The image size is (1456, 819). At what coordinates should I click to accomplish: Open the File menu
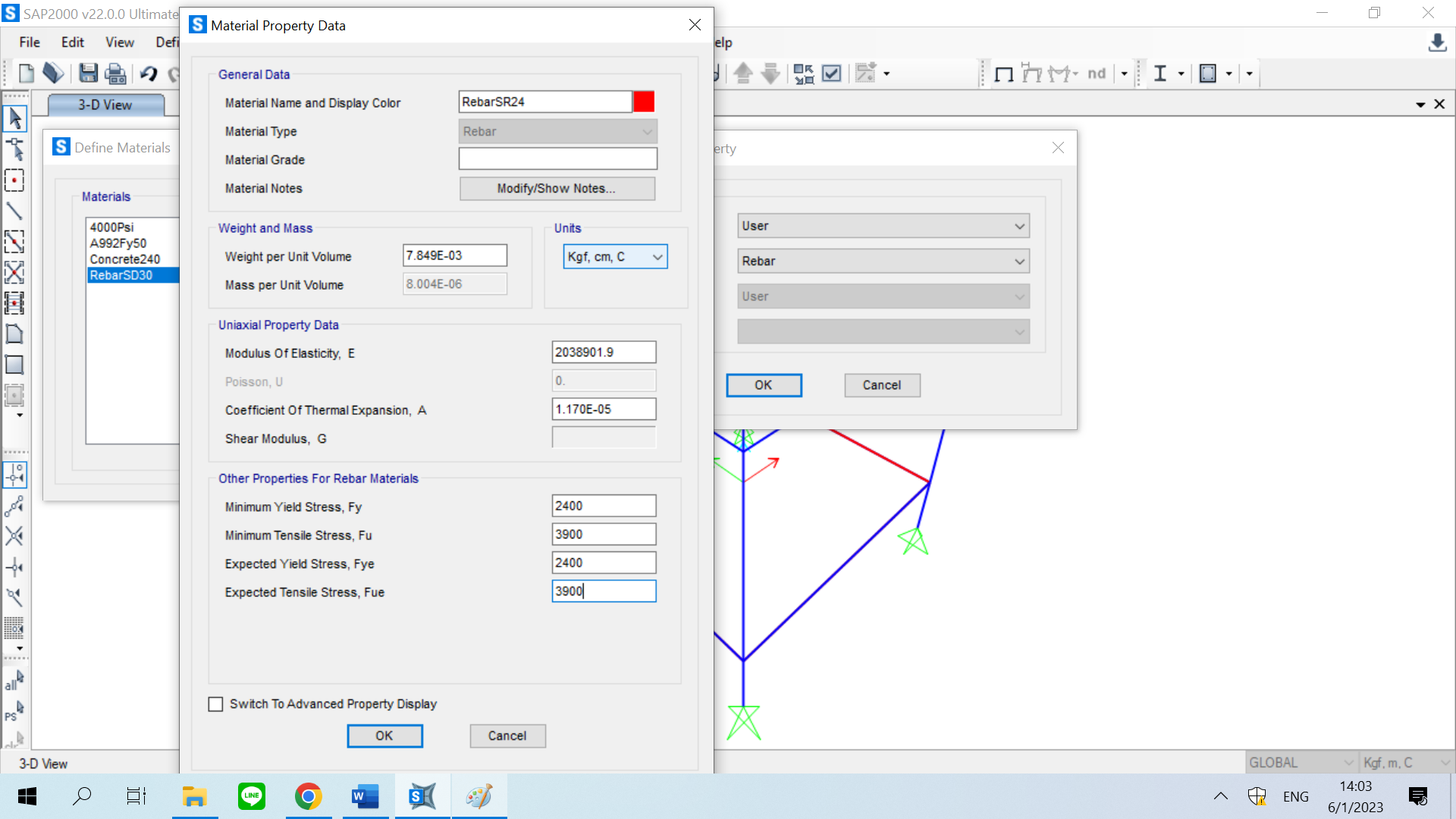30,42
